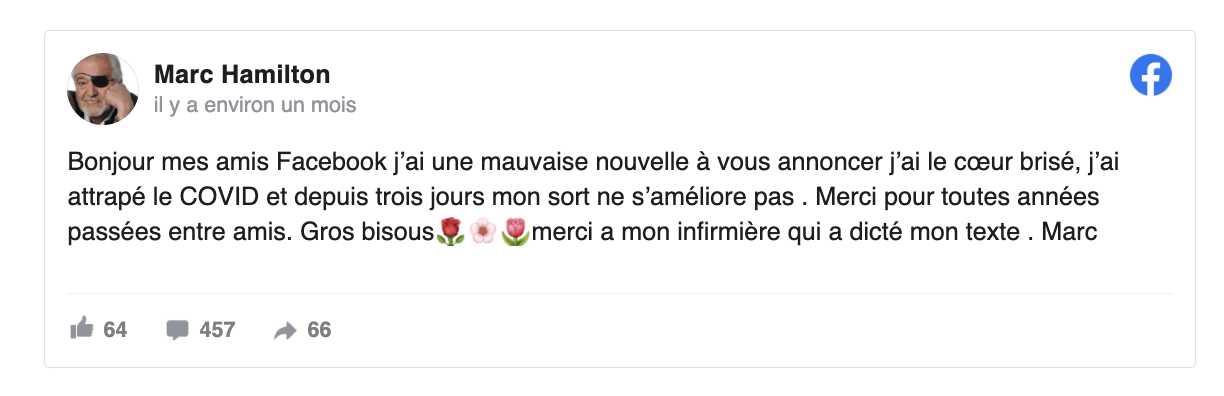Click the thumbs-up like icon
Image resolution: width=1224 pixels, height=396 pixels.
(x=81, y=329)
